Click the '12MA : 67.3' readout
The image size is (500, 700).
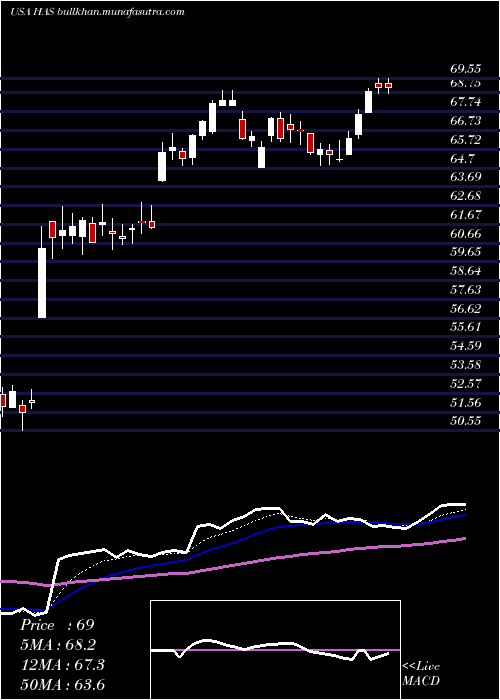coord(62,665)
